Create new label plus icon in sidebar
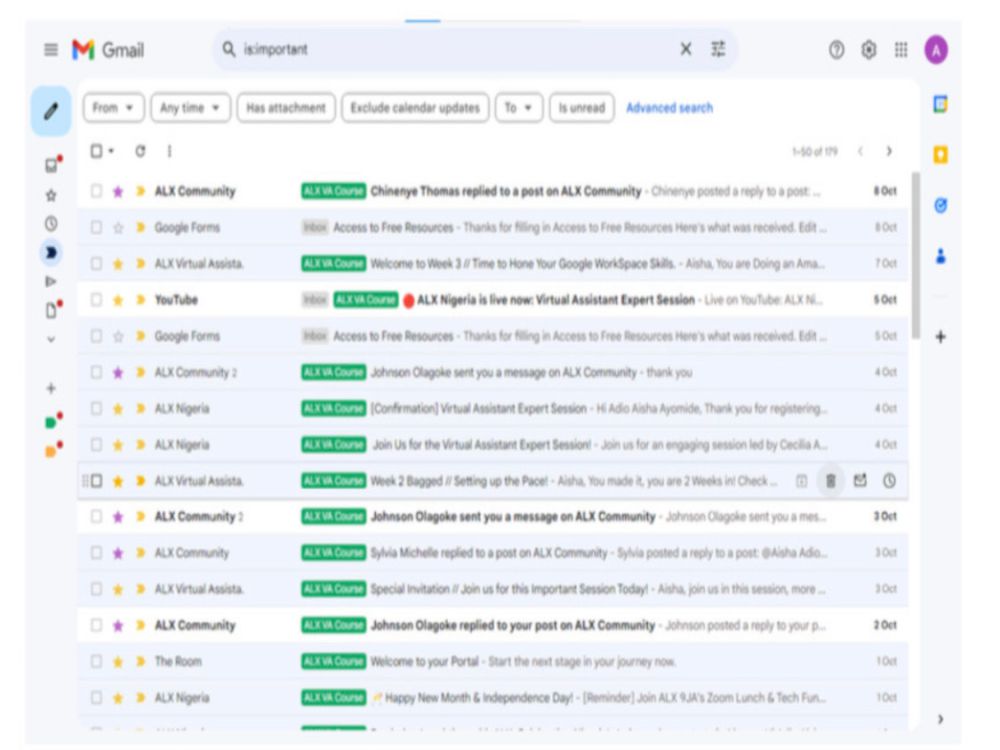The width and height of the screenshot is (1000, 750). 51,388
